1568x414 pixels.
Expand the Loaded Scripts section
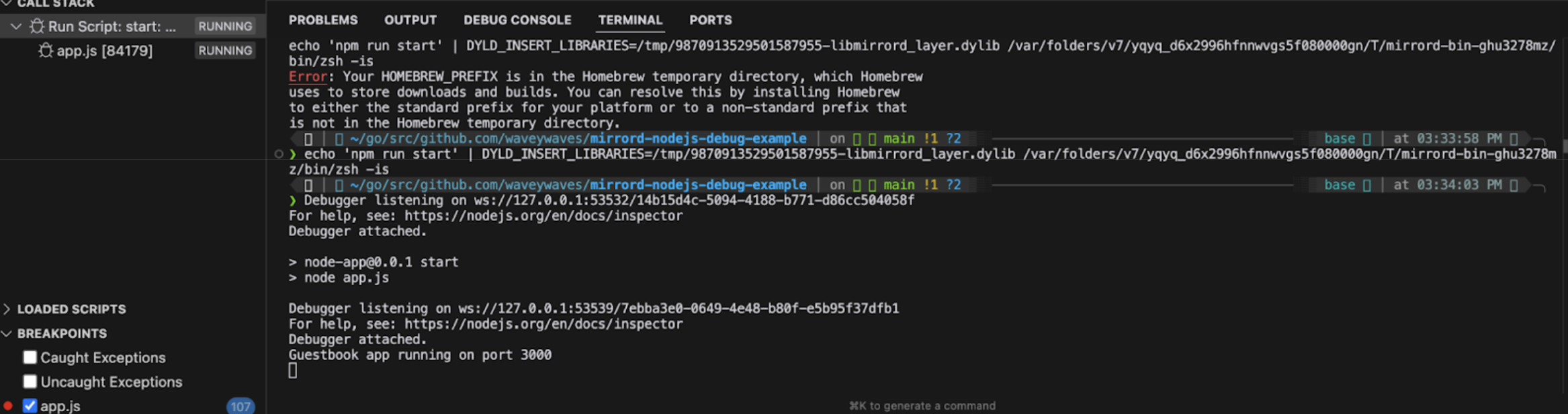(x=7, y=309)
